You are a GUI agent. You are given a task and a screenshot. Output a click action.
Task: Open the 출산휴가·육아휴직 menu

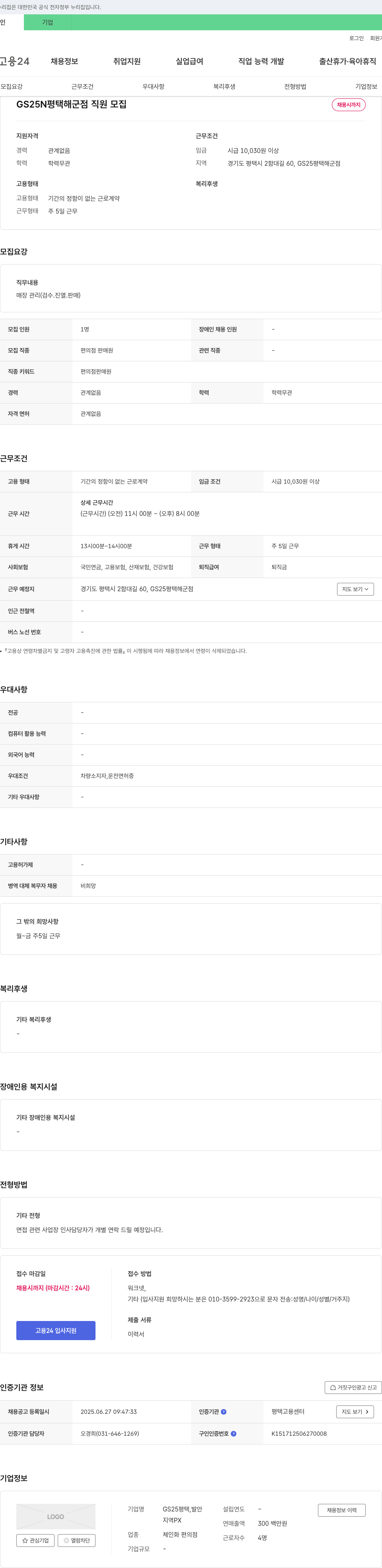pyautogui.click(x=347, y=61)
